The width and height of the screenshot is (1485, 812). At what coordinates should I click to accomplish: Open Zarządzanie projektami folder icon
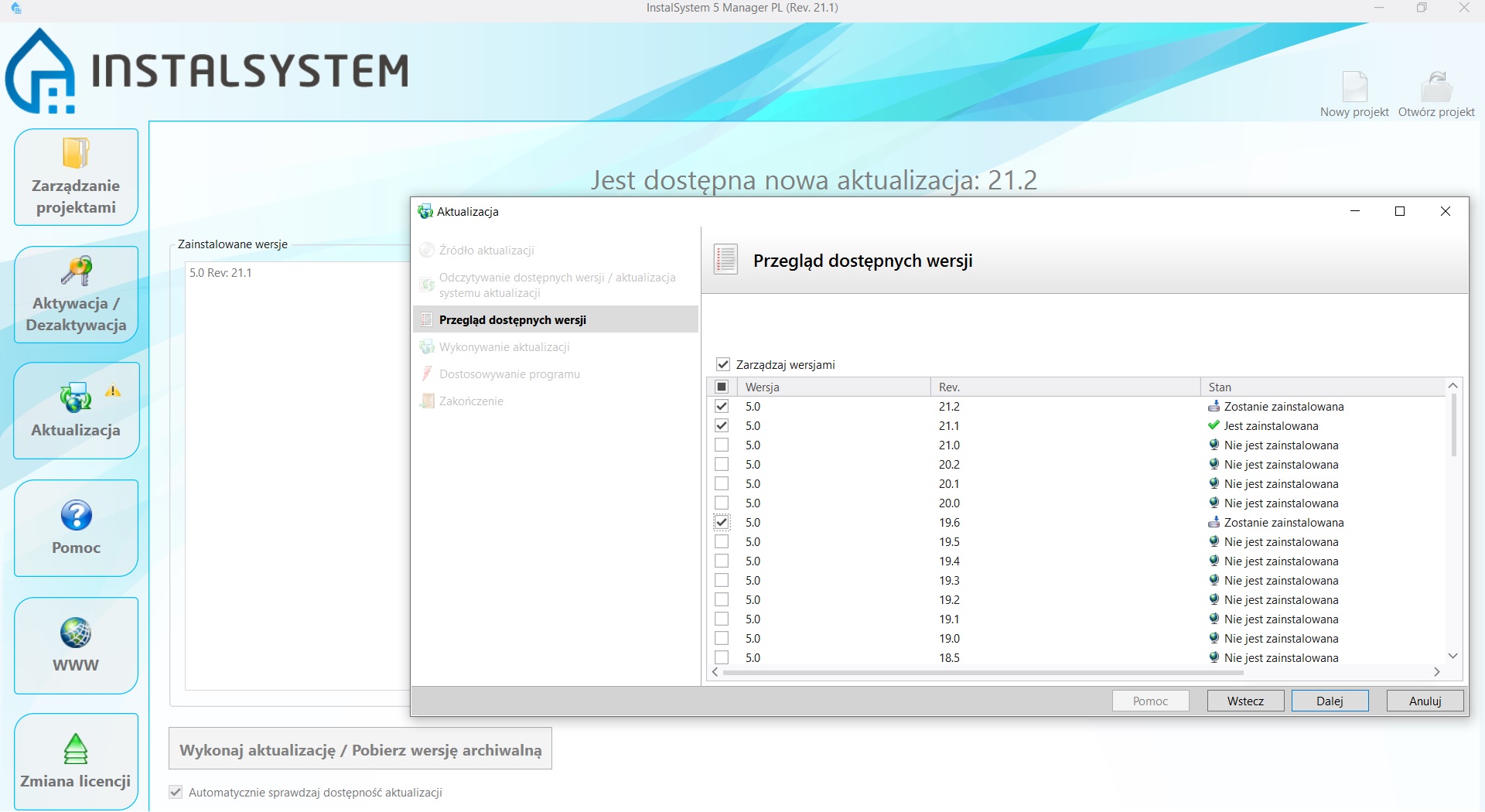(76, 152)
